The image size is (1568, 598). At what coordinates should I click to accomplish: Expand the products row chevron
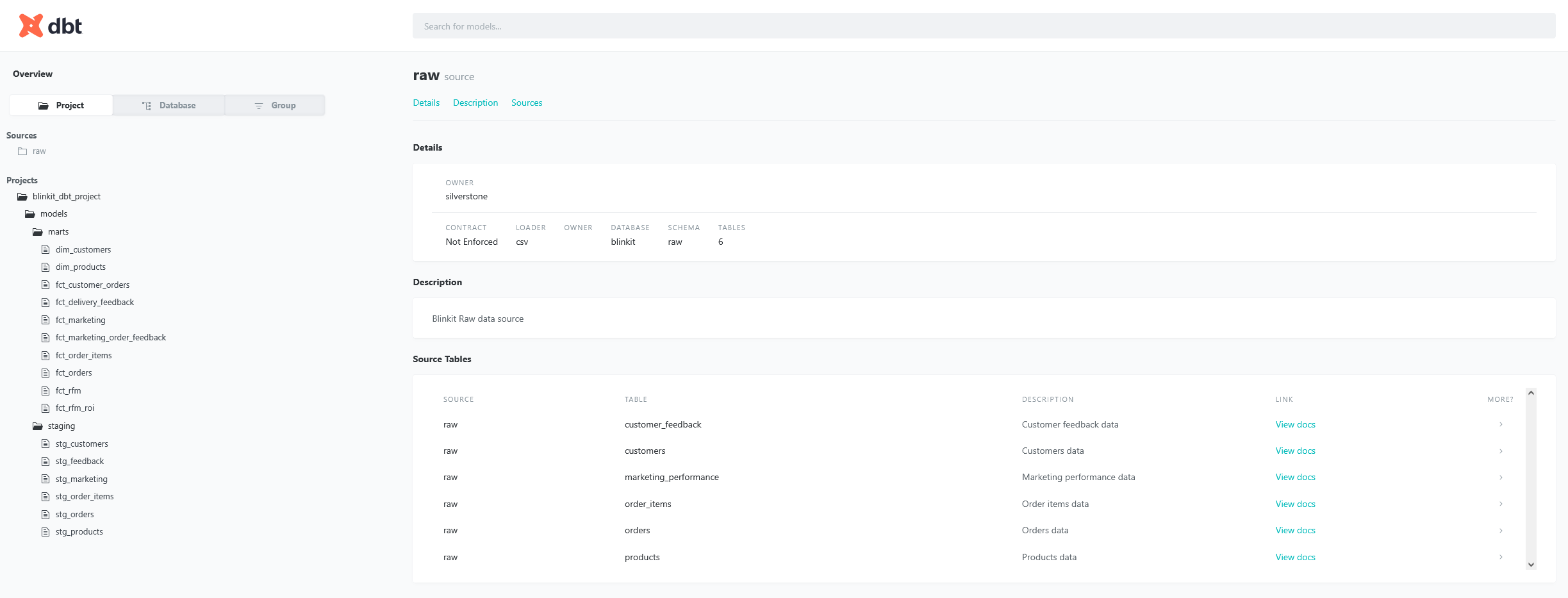click(1500, 557)
